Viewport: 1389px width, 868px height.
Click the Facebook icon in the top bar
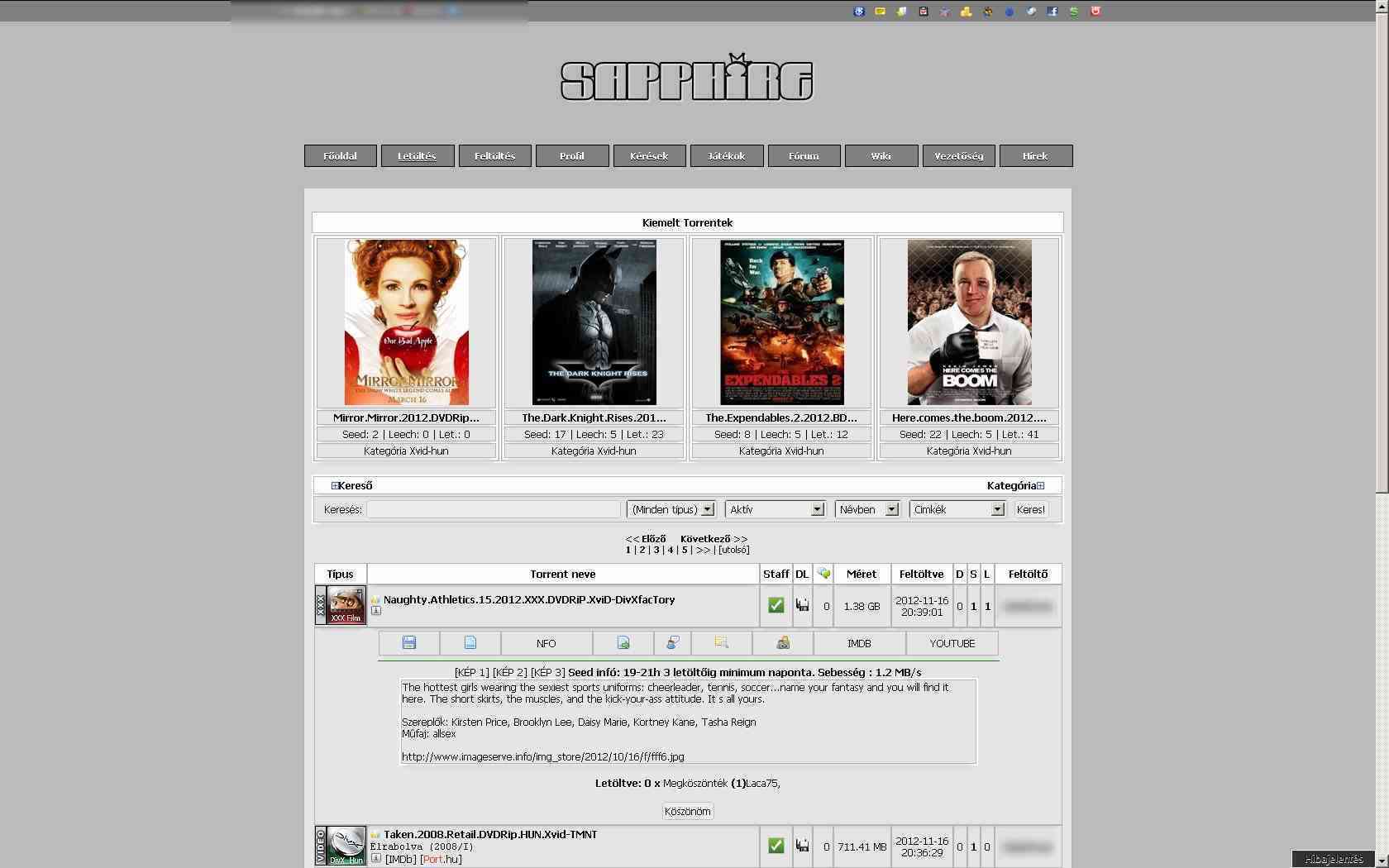point(1052,12)
